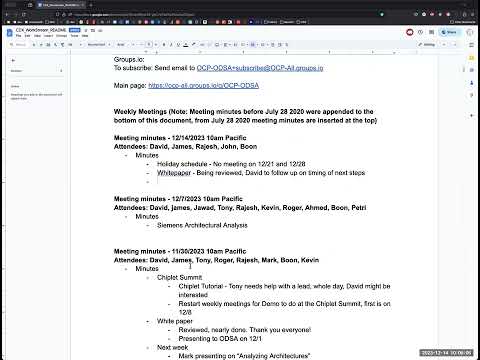This screenshot has width=480, height=360.
Task: Open the line spacing dropdown
Action: click(235, 44)
